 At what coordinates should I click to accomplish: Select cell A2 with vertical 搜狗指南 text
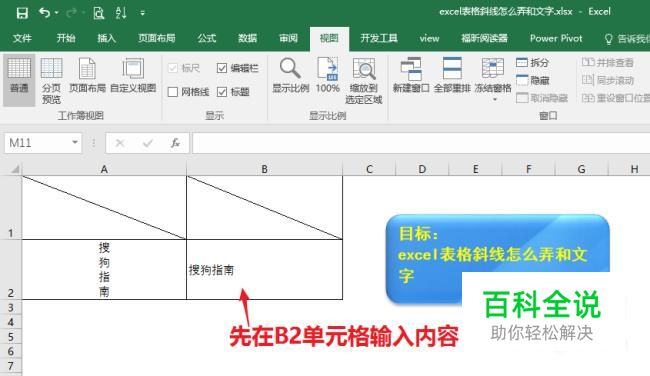(104, 269)
